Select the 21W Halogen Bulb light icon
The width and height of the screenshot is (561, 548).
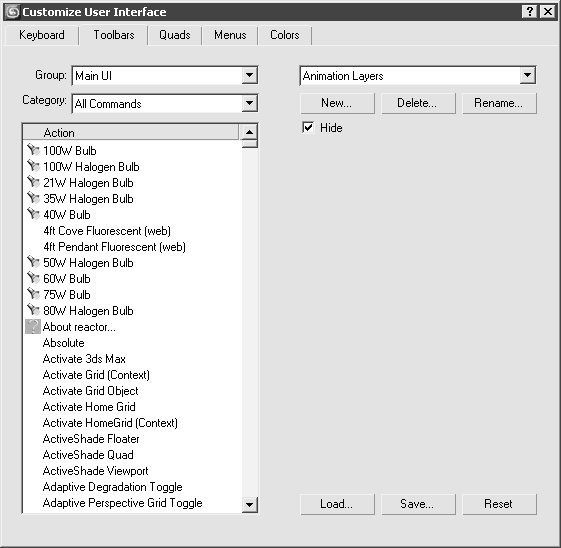33,182
